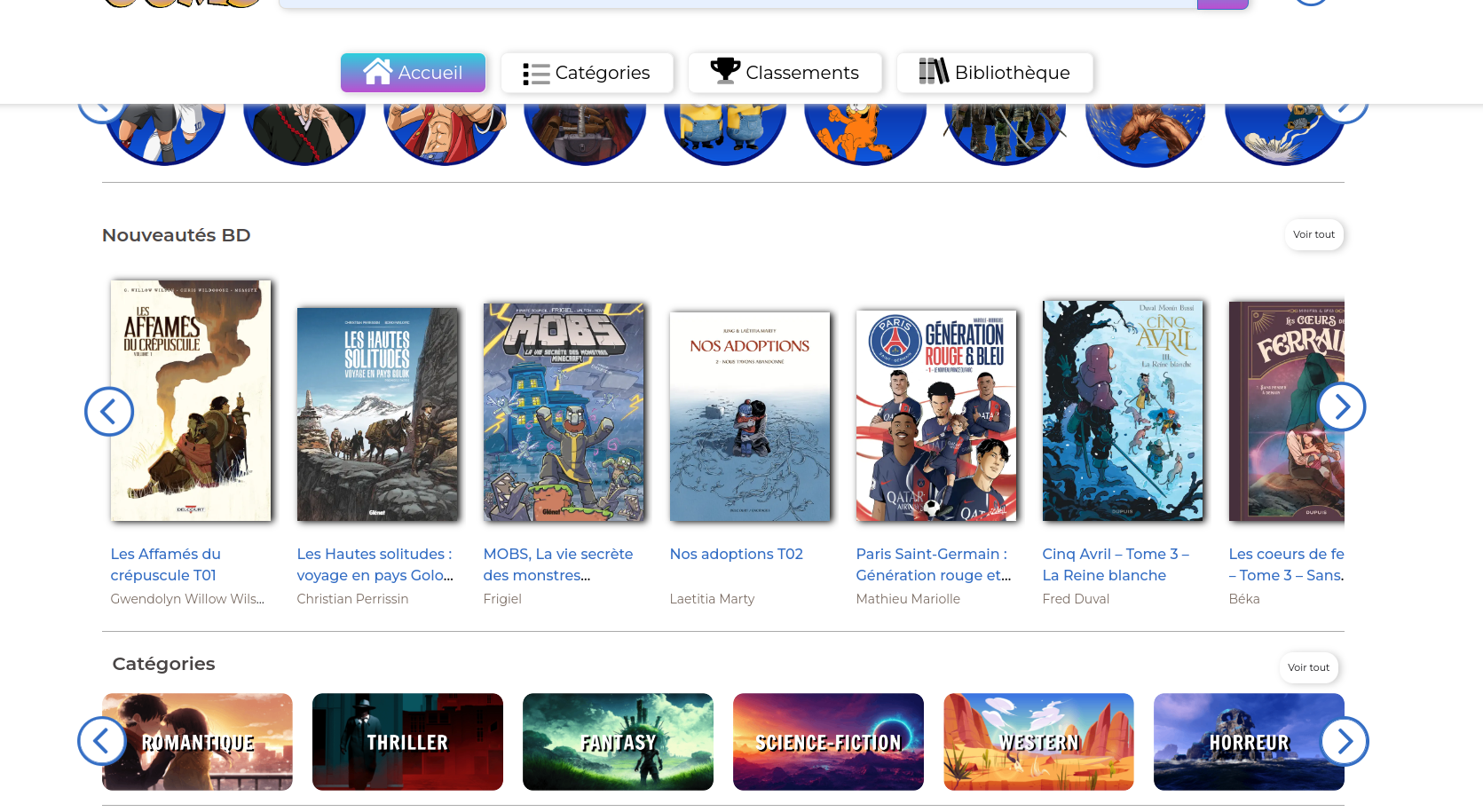Open the Romantique category card
The width and height of the screenshot is (1483, 812).
click(197, 742)
